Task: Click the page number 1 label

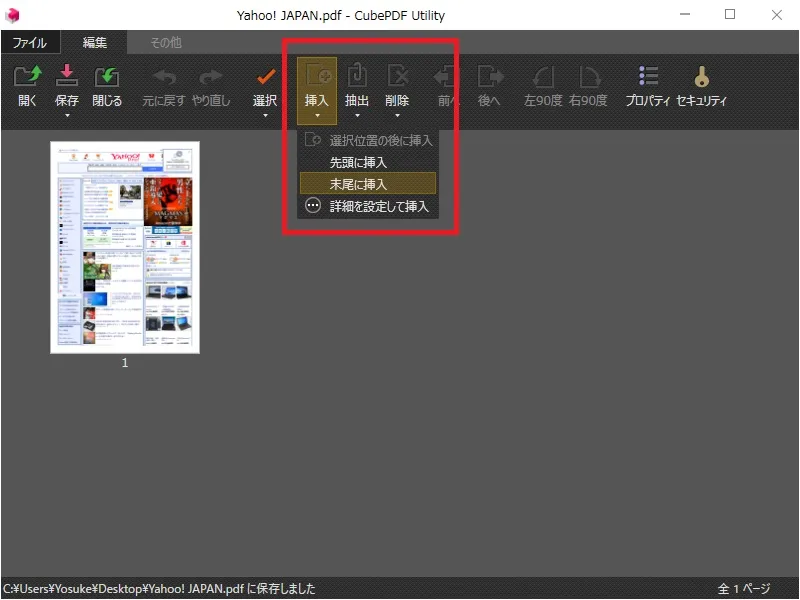Action: pyautogui.click(x=125, y=363)
